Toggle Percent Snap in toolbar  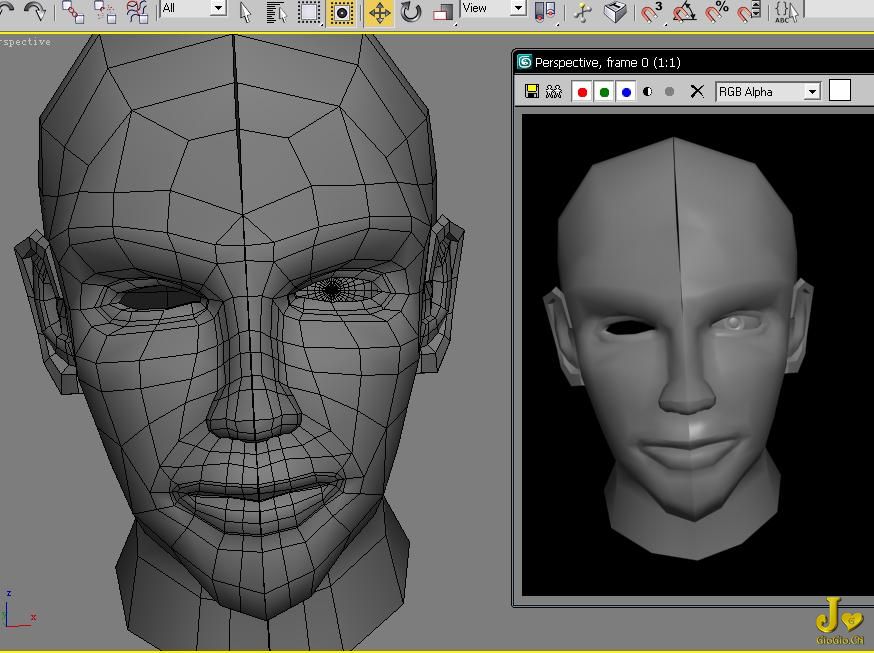(x=716, y=12)
